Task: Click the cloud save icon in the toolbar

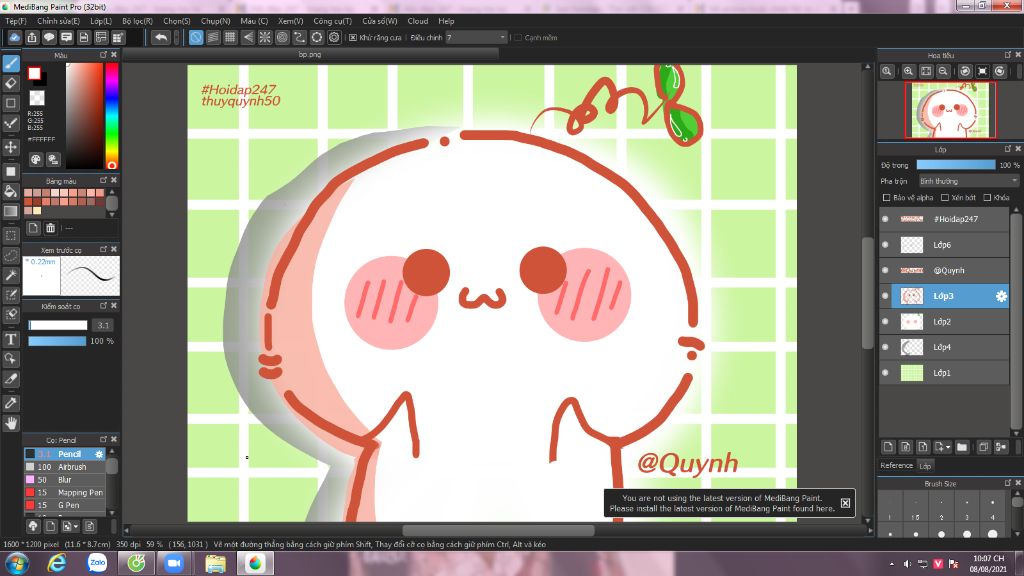Action: tap(14, 38)
